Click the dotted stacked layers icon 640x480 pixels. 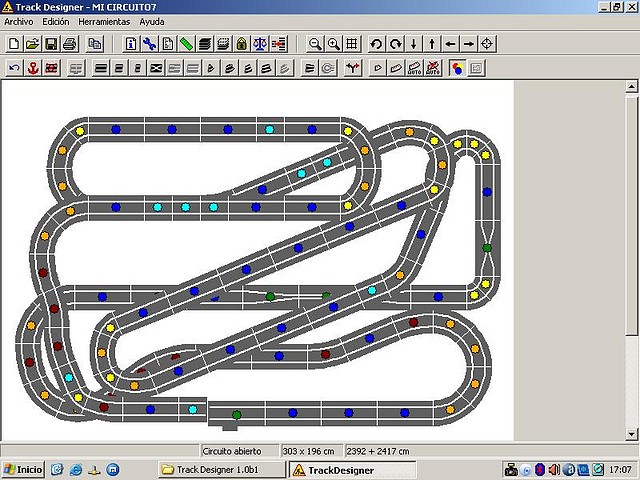[x=223, y=44]
